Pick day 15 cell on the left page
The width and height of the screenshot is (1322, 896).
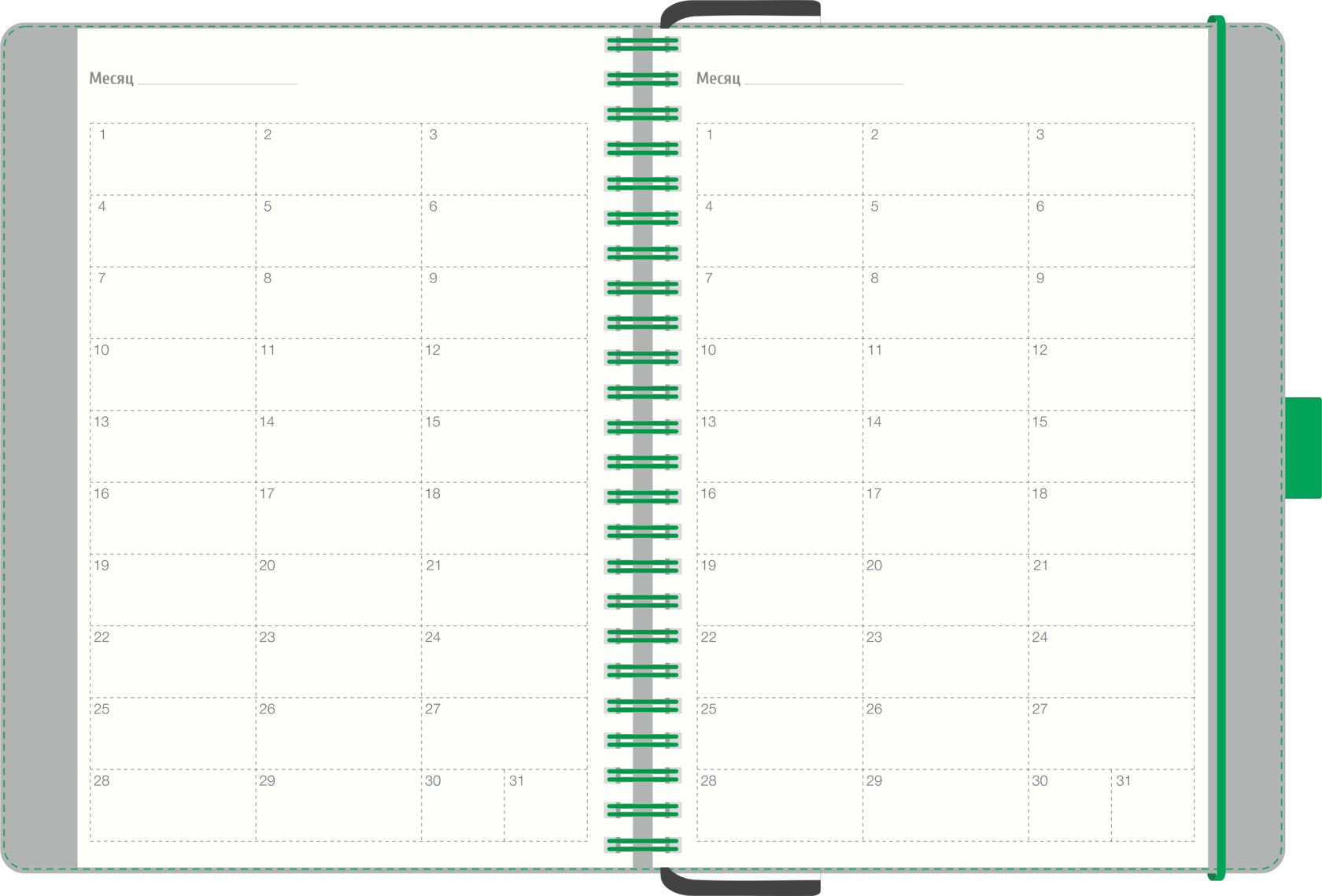coord(504,446)
